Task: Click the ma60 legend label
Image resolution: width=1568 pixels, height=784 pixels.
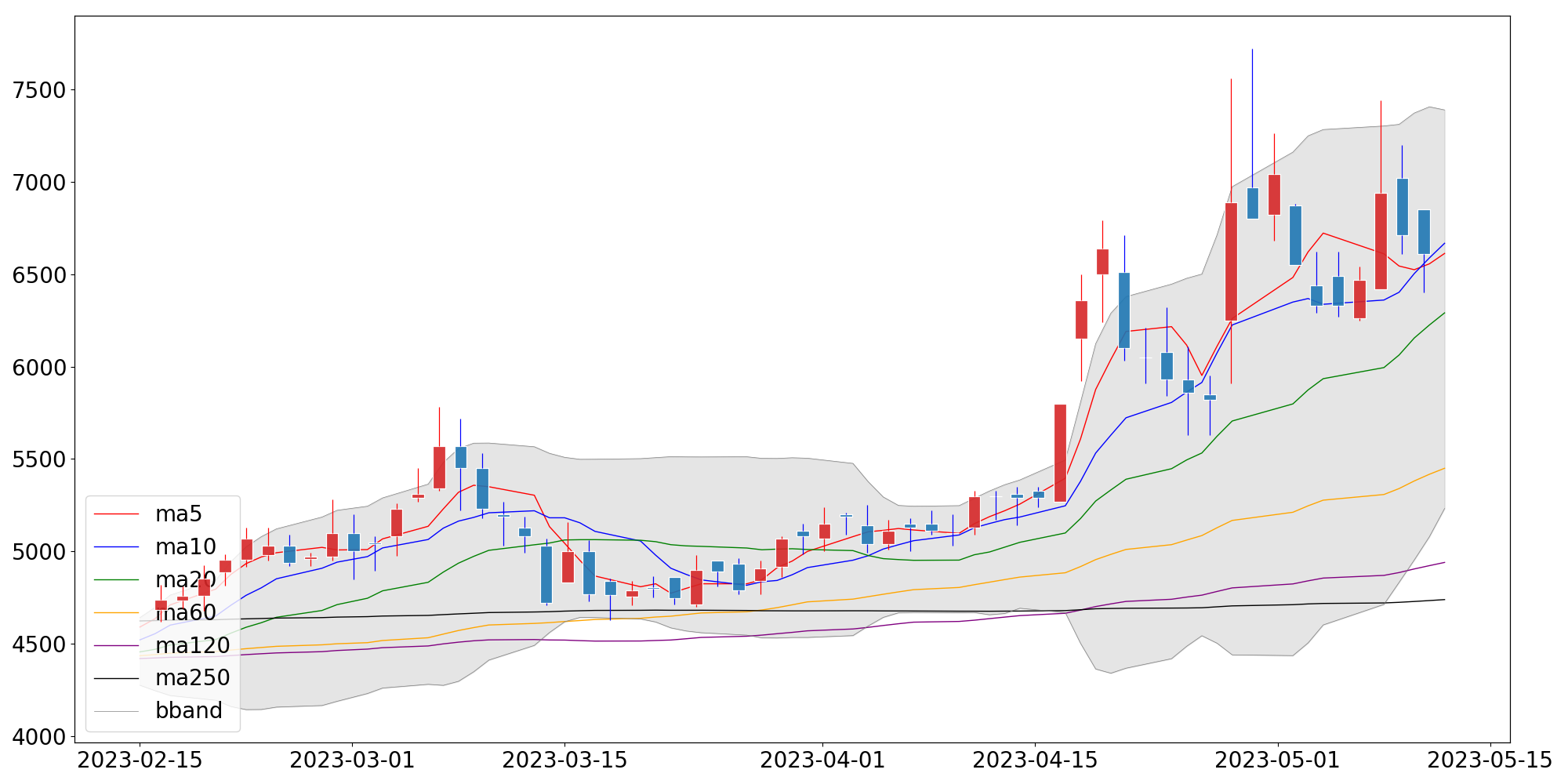Action: (185, 613)
